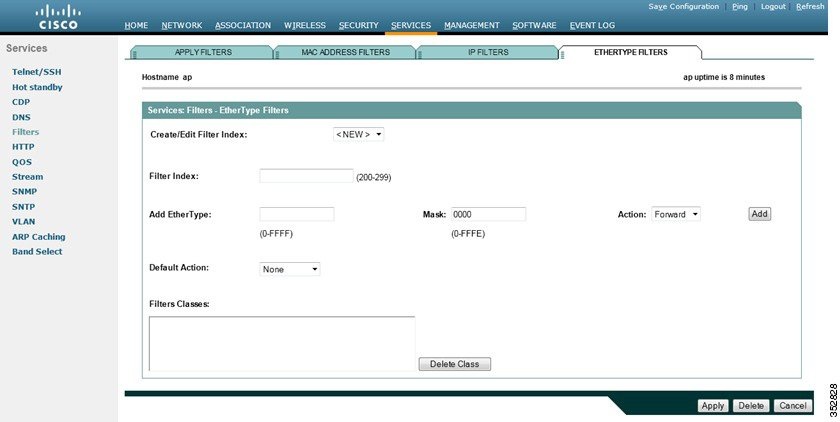Click the 'Services' sidebar heading
Viewport: 840px width, 422px height.
point(26,48)
